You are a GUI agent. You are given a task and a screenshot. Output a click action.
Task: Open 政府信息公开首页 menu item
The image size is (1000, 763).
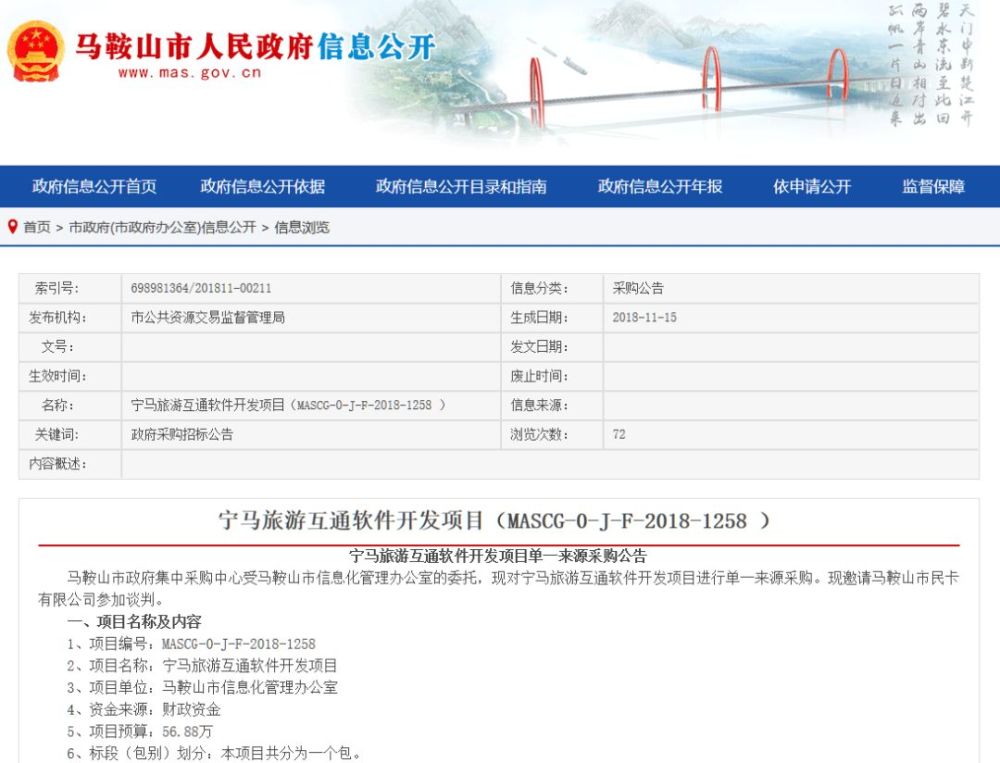click(94, 186)
